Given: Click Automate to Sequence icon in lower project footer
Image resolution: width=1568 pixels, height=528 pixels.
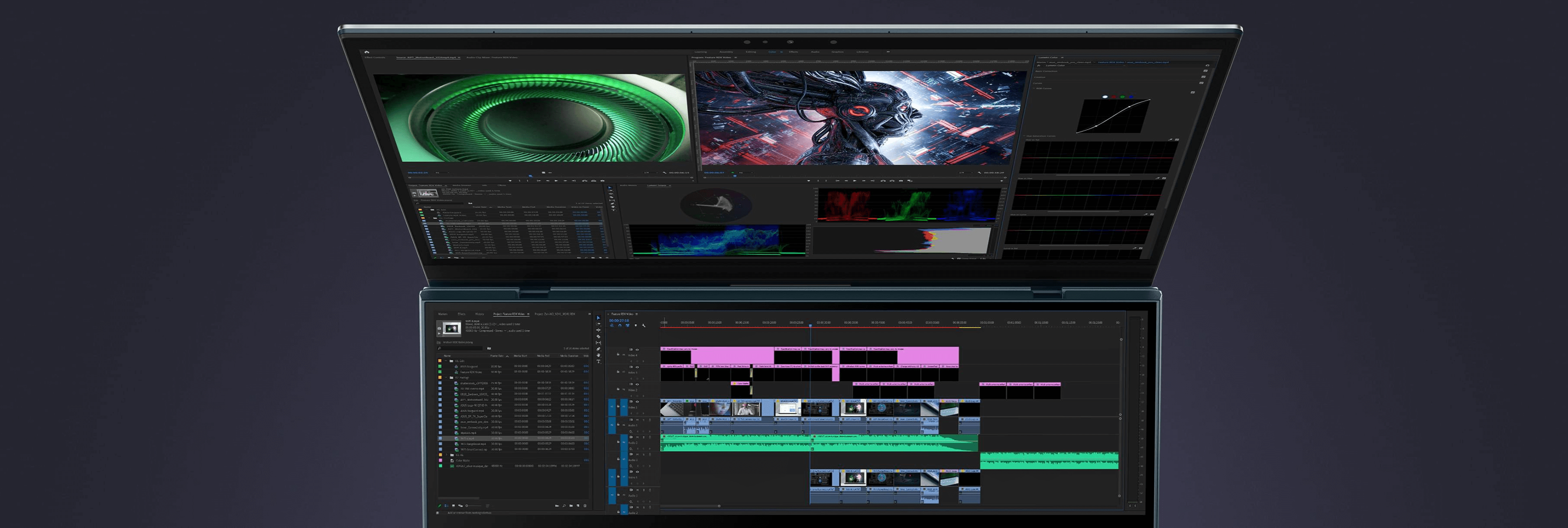Looking at the screenshot, I should click(x=557, y=506).
